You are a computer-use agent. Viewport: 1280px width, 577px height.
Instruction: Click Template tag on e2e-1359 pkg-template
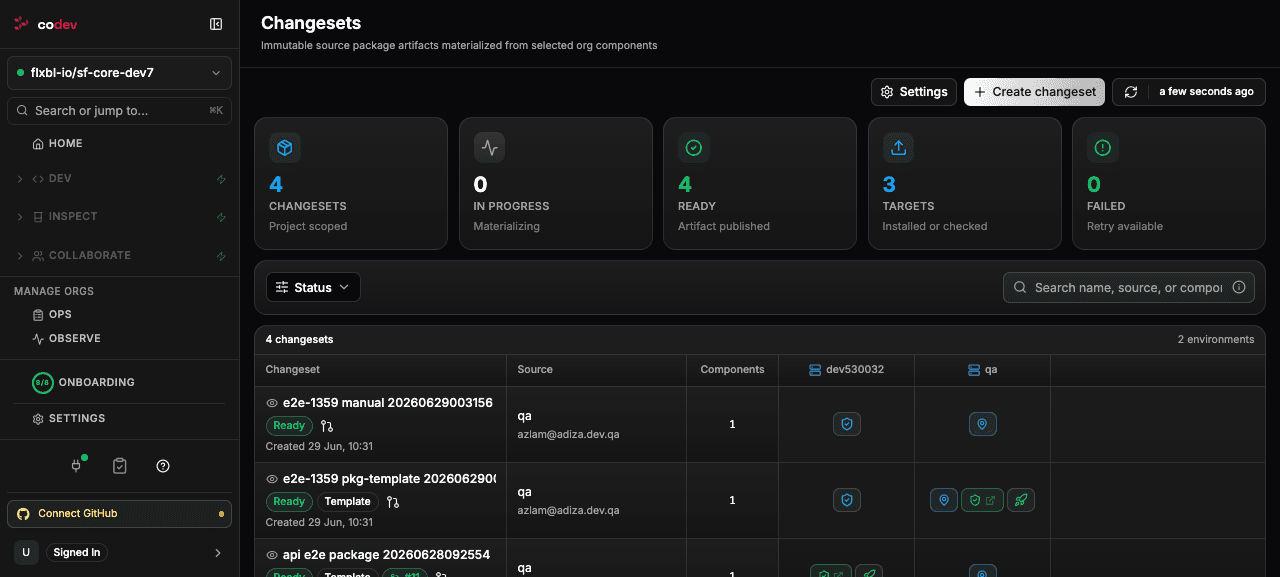tap(348, 502)
